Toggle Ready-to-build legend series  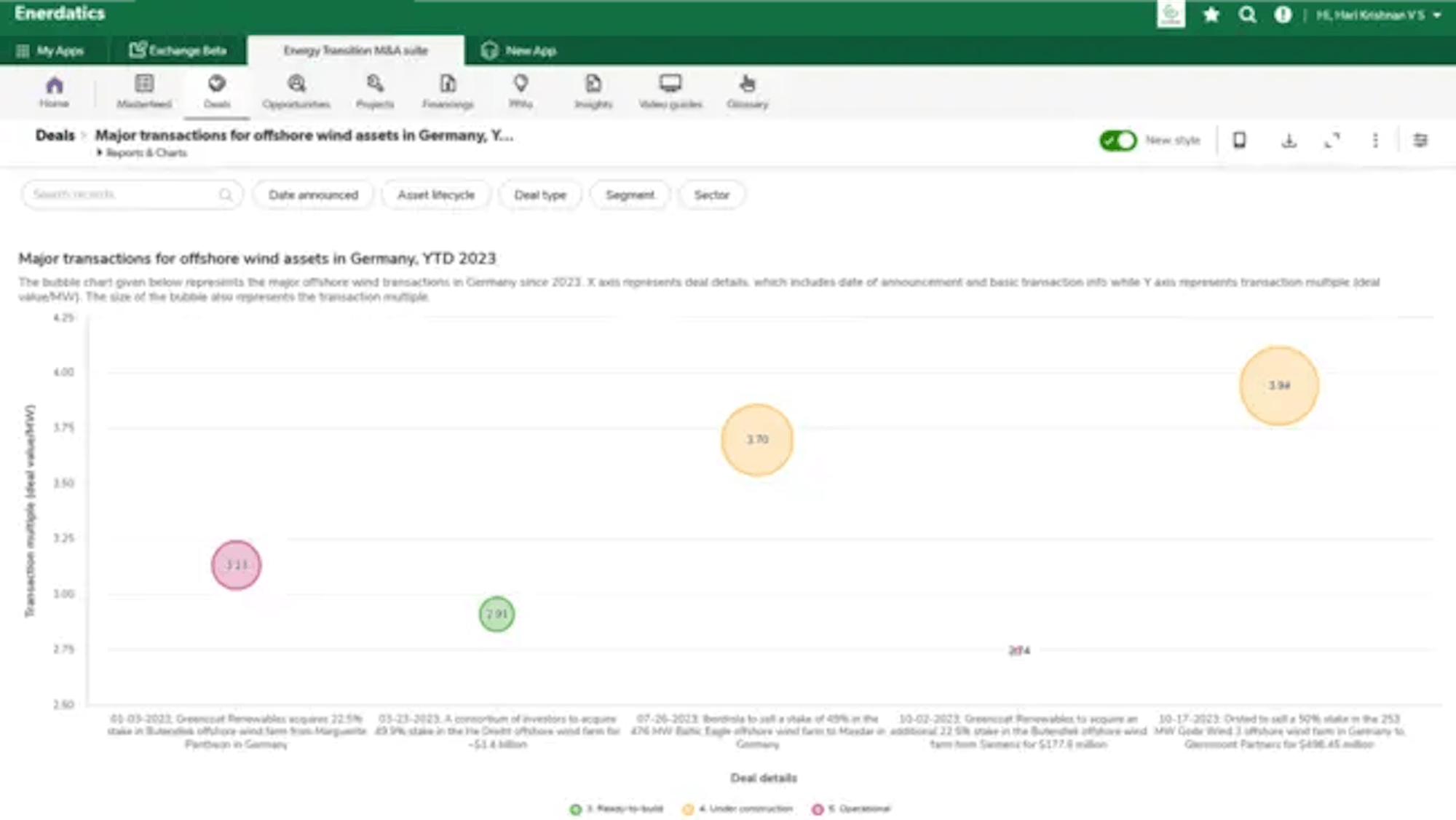(617, 809)
